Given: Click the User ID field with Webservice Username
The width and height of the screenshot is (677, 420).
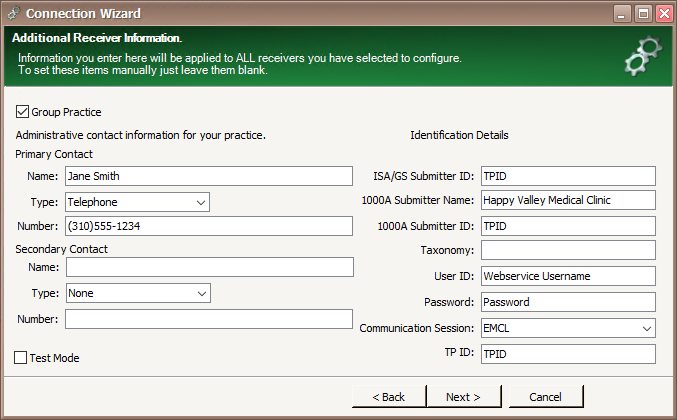Looking at the screenshot, I should click(568, 276).
